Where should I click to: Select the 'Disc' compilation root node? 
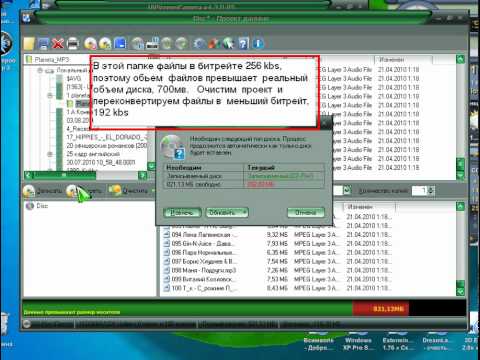coord(37,206)
